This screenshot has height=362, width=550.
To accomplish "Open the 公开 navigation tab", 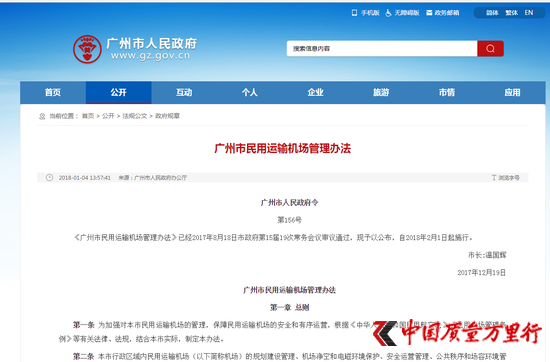I will (x=119, y=93).
